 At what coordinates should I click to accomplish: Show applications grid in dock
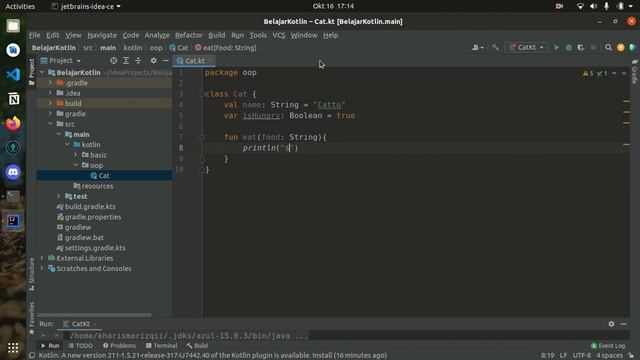[x=13, y=347]
